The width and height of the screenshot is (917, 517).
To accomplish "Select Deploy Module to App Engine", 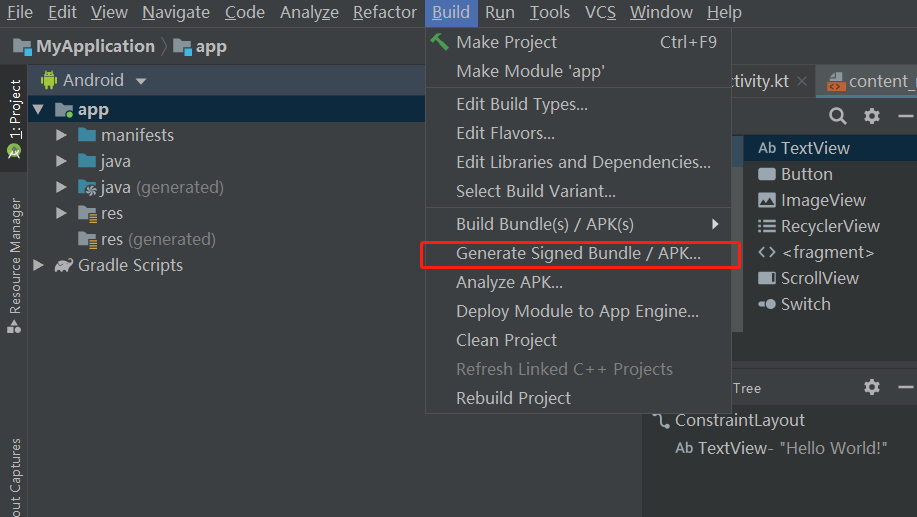I will [x=578, y=311].
